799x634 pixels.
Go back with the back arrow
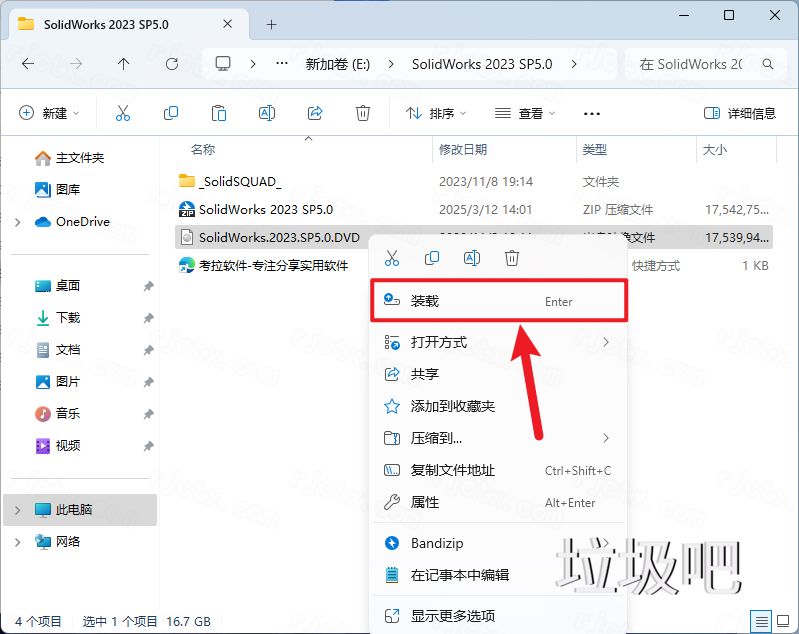pos(28,64)
